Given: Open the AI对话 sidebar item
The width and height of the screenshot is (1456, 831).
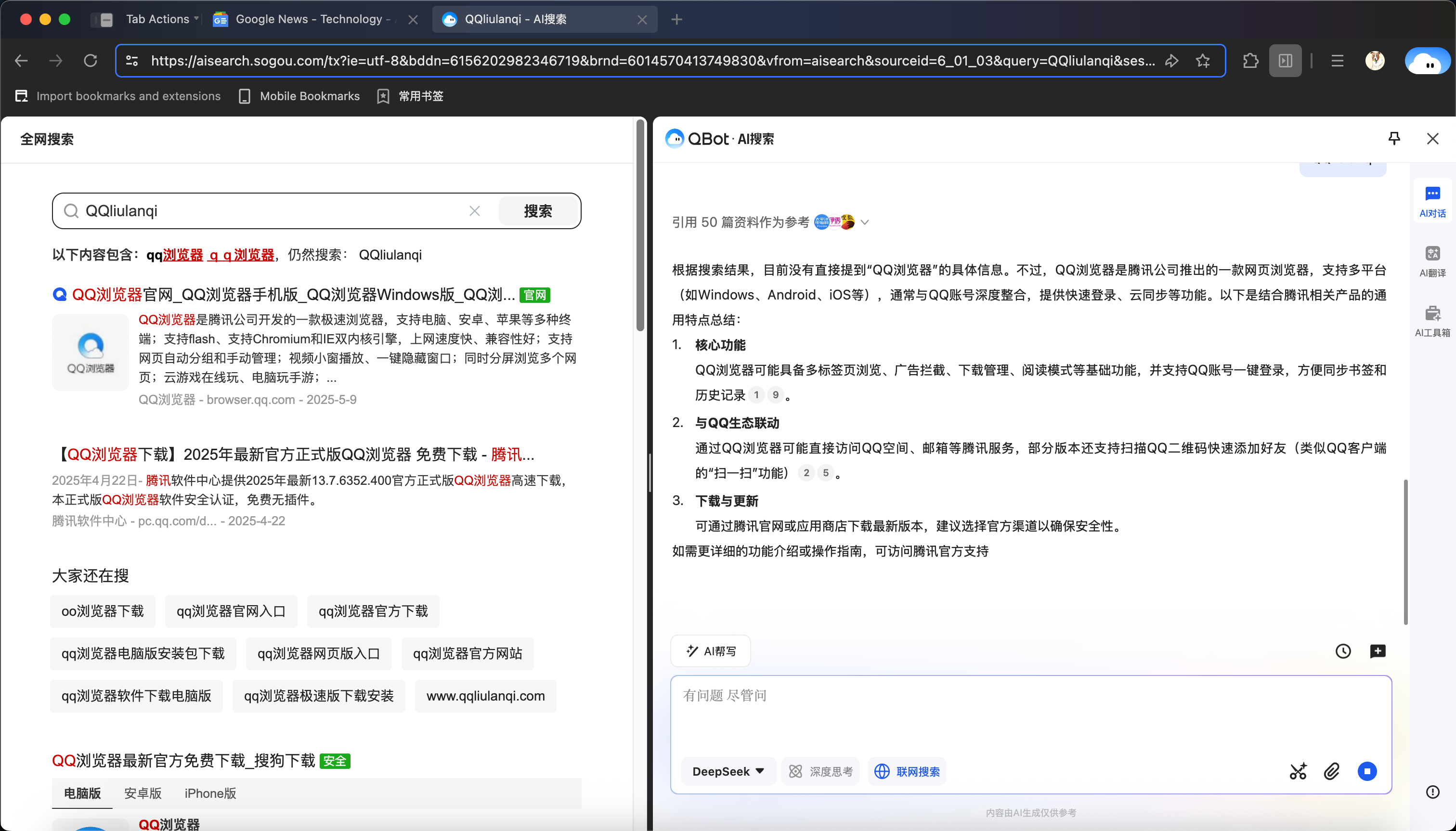Looking at the screenshot, I should pos(1432,201).
